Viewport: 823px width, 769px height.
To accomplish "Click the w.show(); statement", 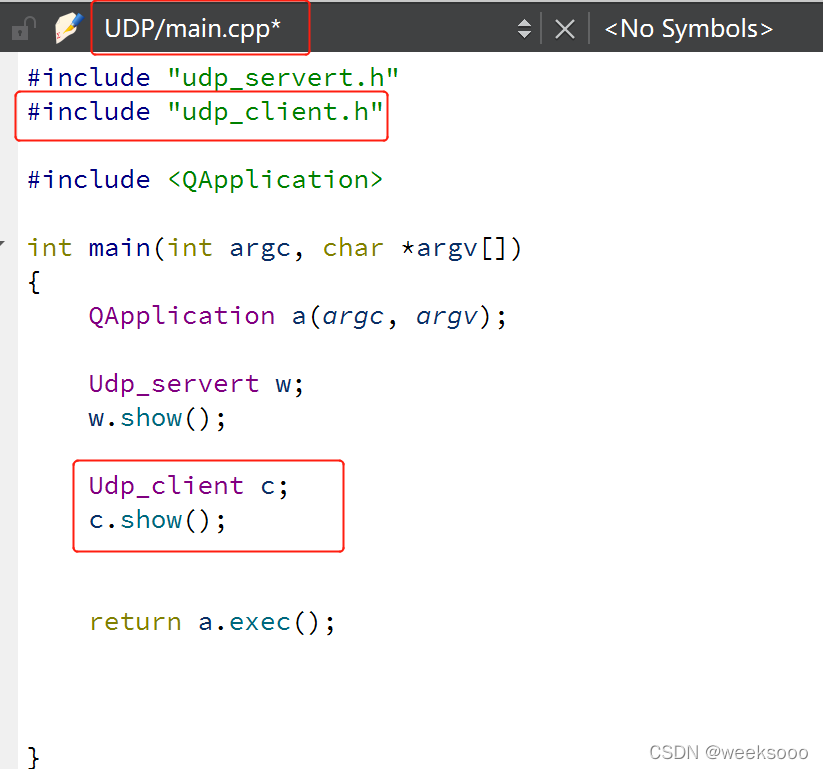I will [x=157, y=418].
